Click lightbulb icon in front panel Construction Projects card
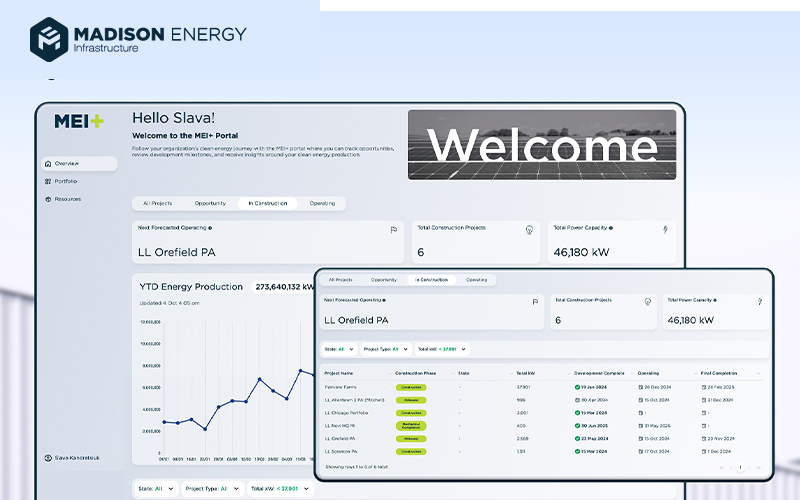This screenshot has width=800, height=500. 647,302
